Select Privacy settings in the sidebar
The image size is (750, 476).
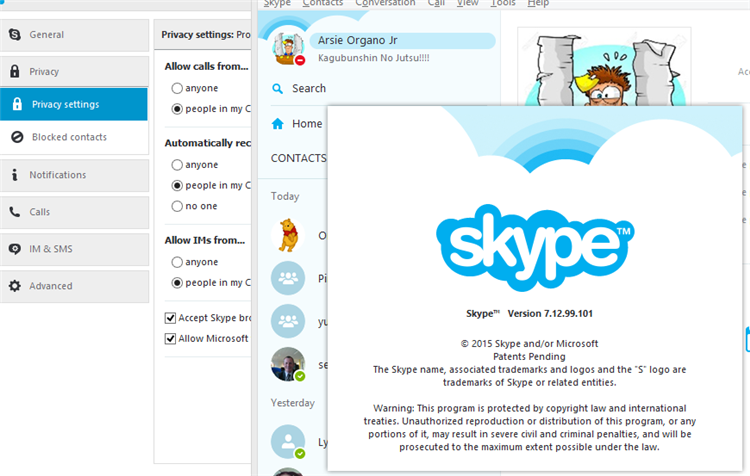coord(74,104)
